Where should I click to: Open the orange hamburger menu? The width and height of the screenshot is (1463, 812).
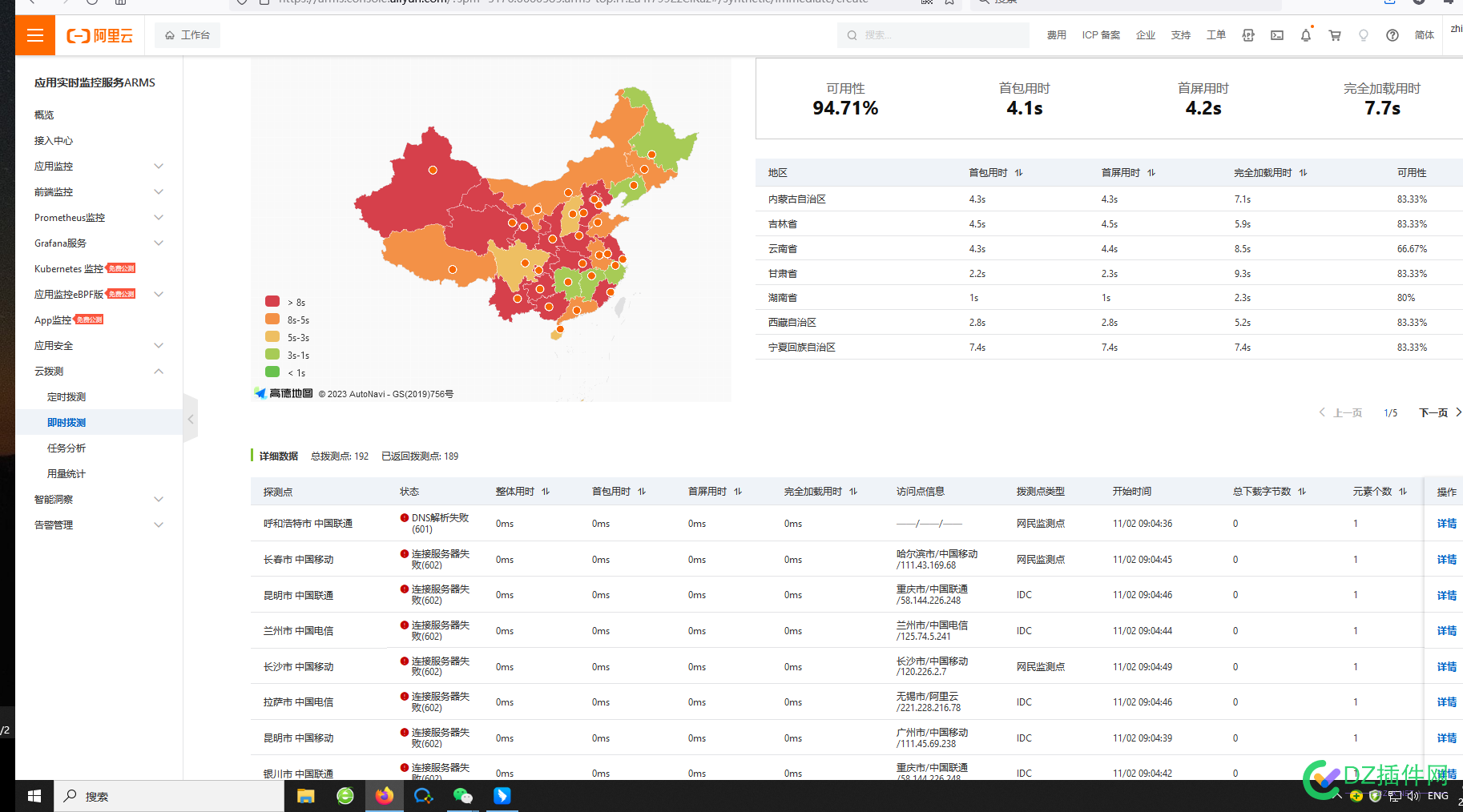coord(35,35)
